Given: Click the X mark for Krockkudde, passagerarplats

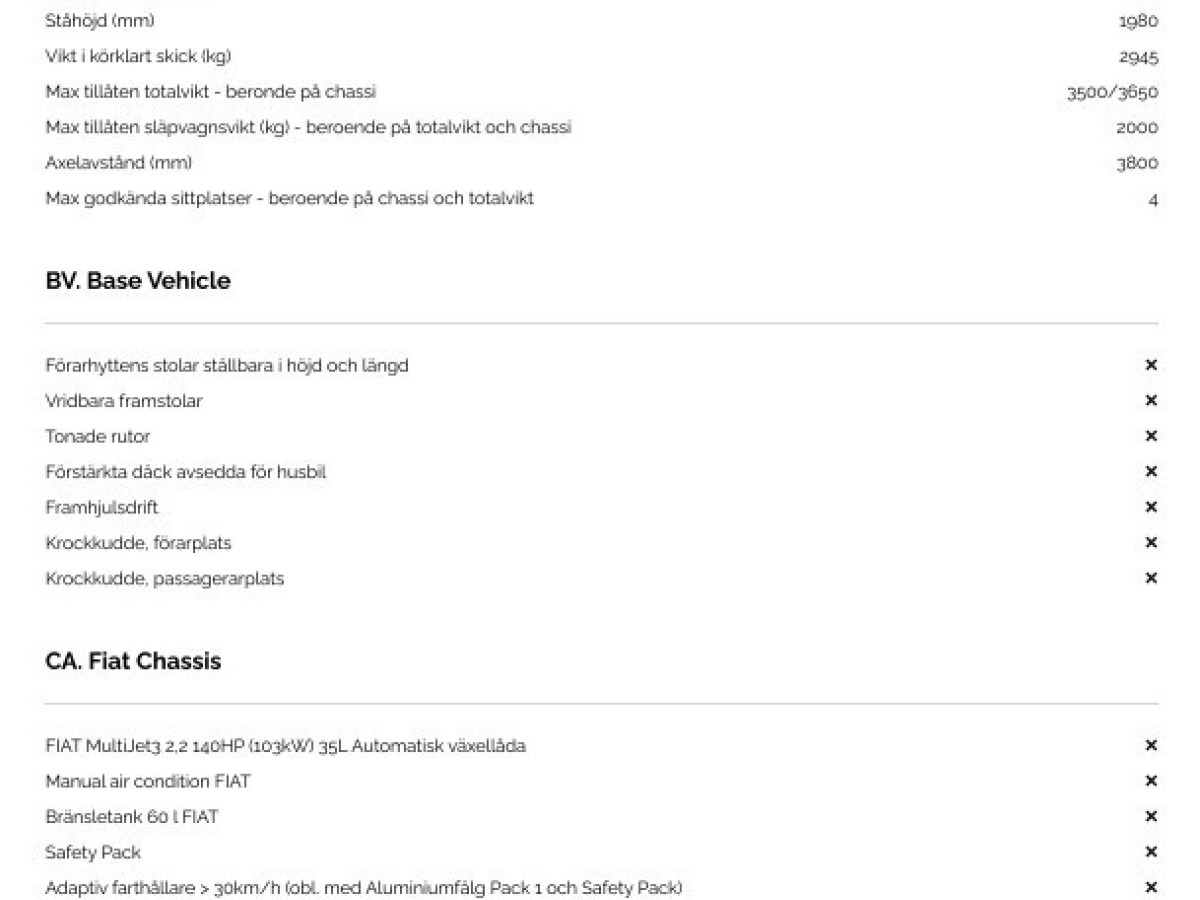Looking at the screenshot, I should tap(1151, 578).
